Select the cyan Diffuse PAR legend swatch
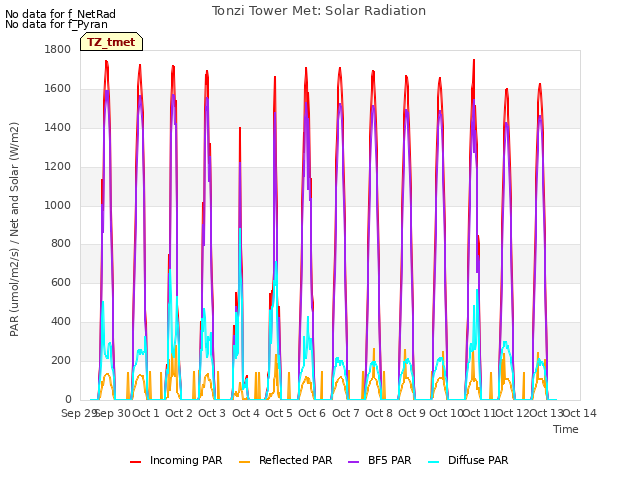The height and width of the screenshot is (480, 640). point(433,462)
